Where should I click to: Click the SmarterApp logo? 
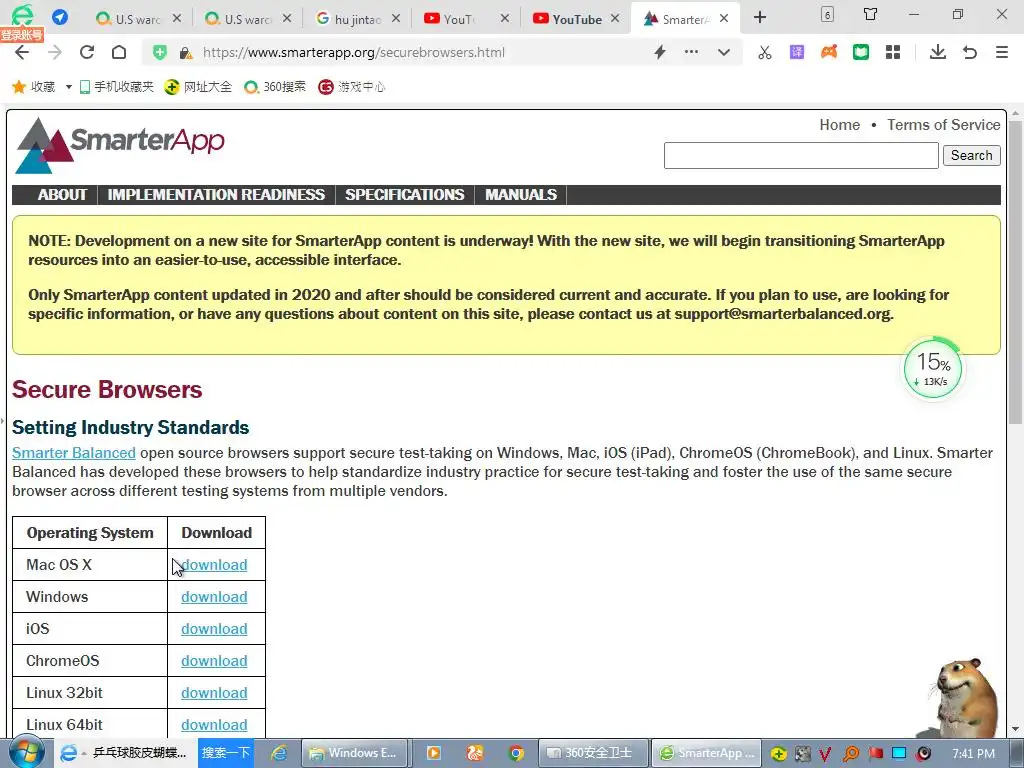coord(120,145)
